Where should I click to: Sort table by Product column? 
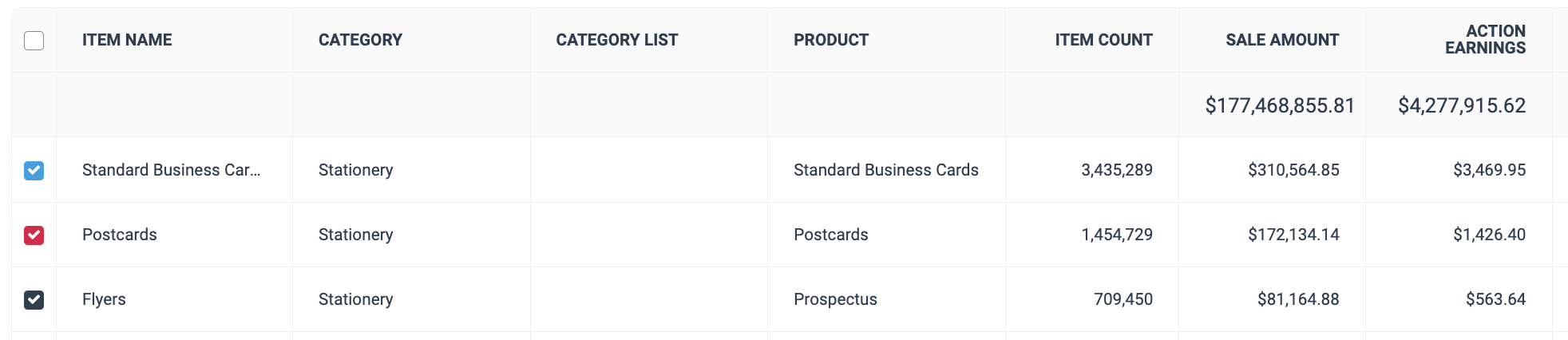click(830, 40)
